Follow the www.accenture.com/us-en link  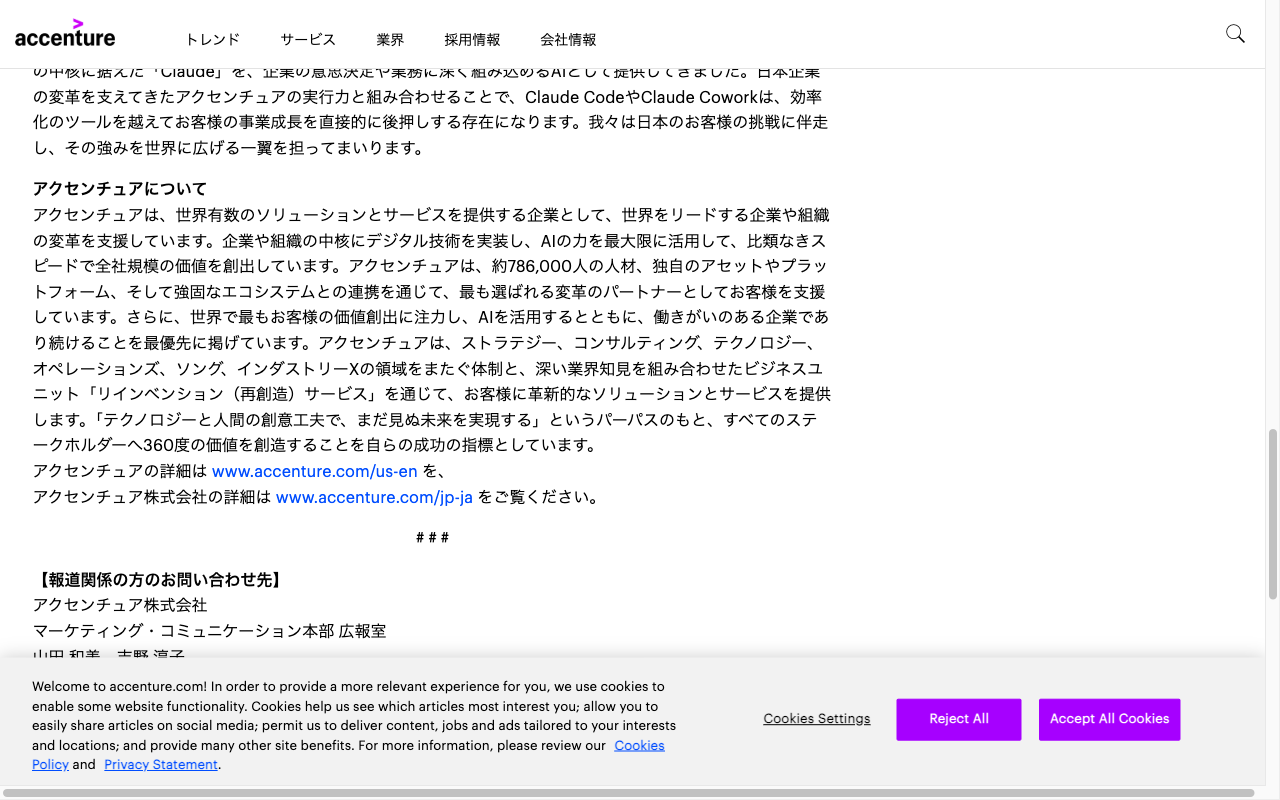(x=314, y=471)
